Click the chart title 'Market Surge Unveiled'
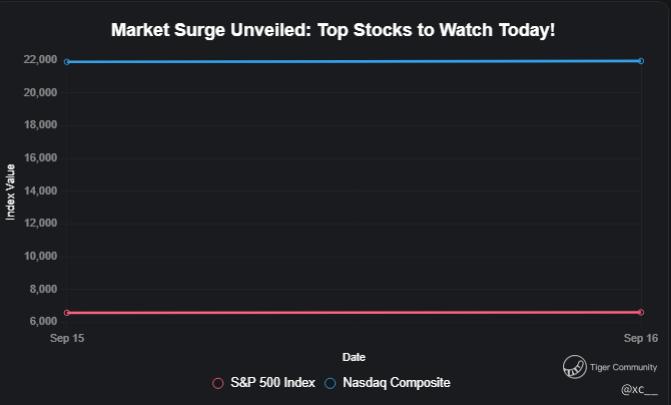The height and width of the screenshot is (405, 671). pos(333,30)
